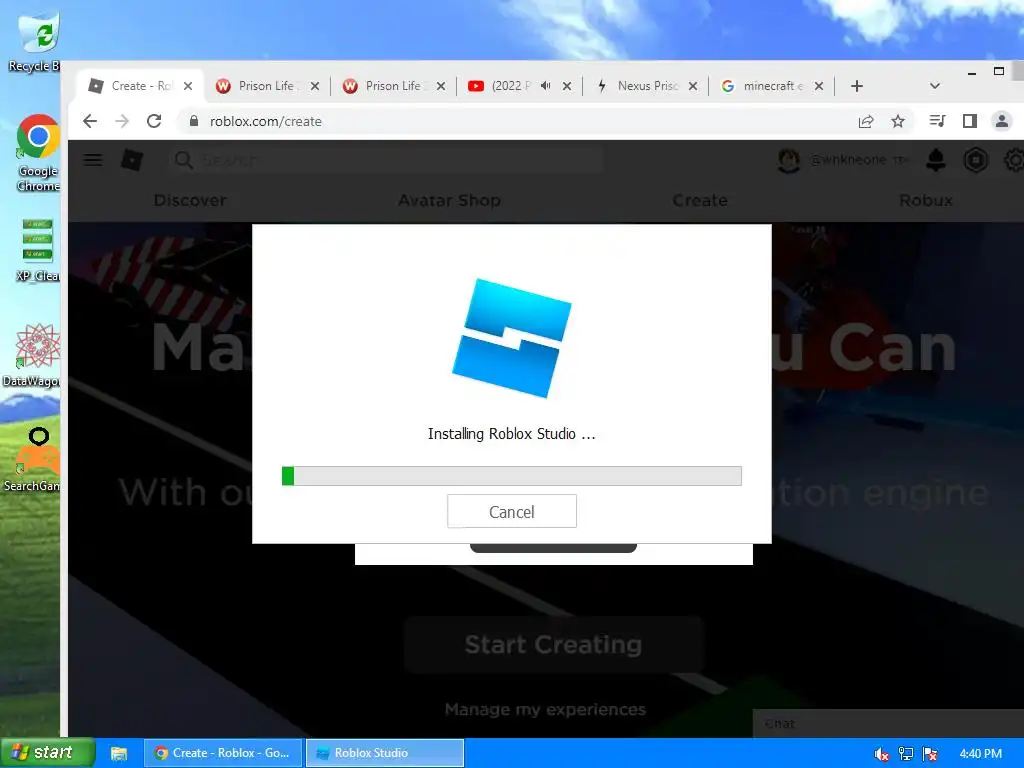Switch to the Google minecraft tab
1024x768 pixels.
pyautogui.click(x=772, y=86)
